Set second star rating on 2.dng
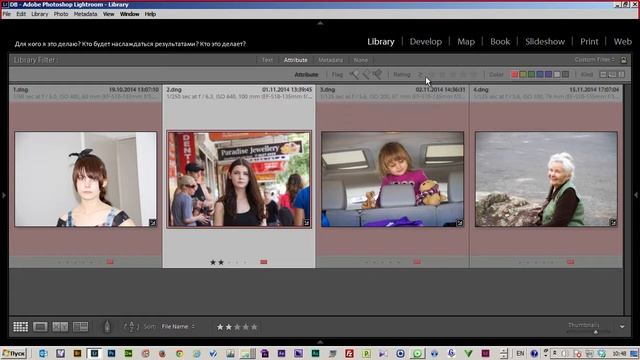 click(221, 262)
